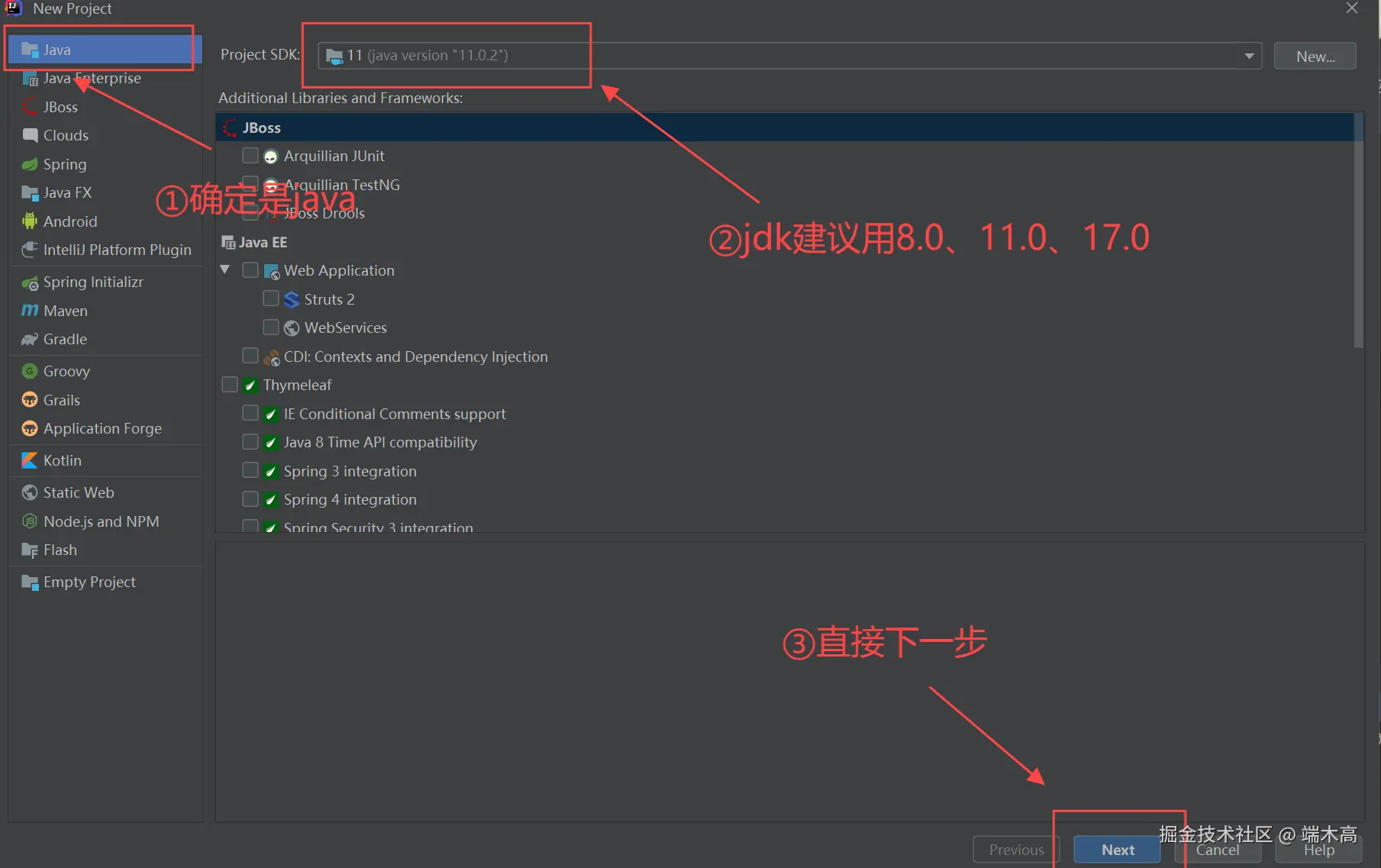The image size is (1381, 868).
Task: Choose the Kotlin project type icon
Action: [x=29, y=460]
